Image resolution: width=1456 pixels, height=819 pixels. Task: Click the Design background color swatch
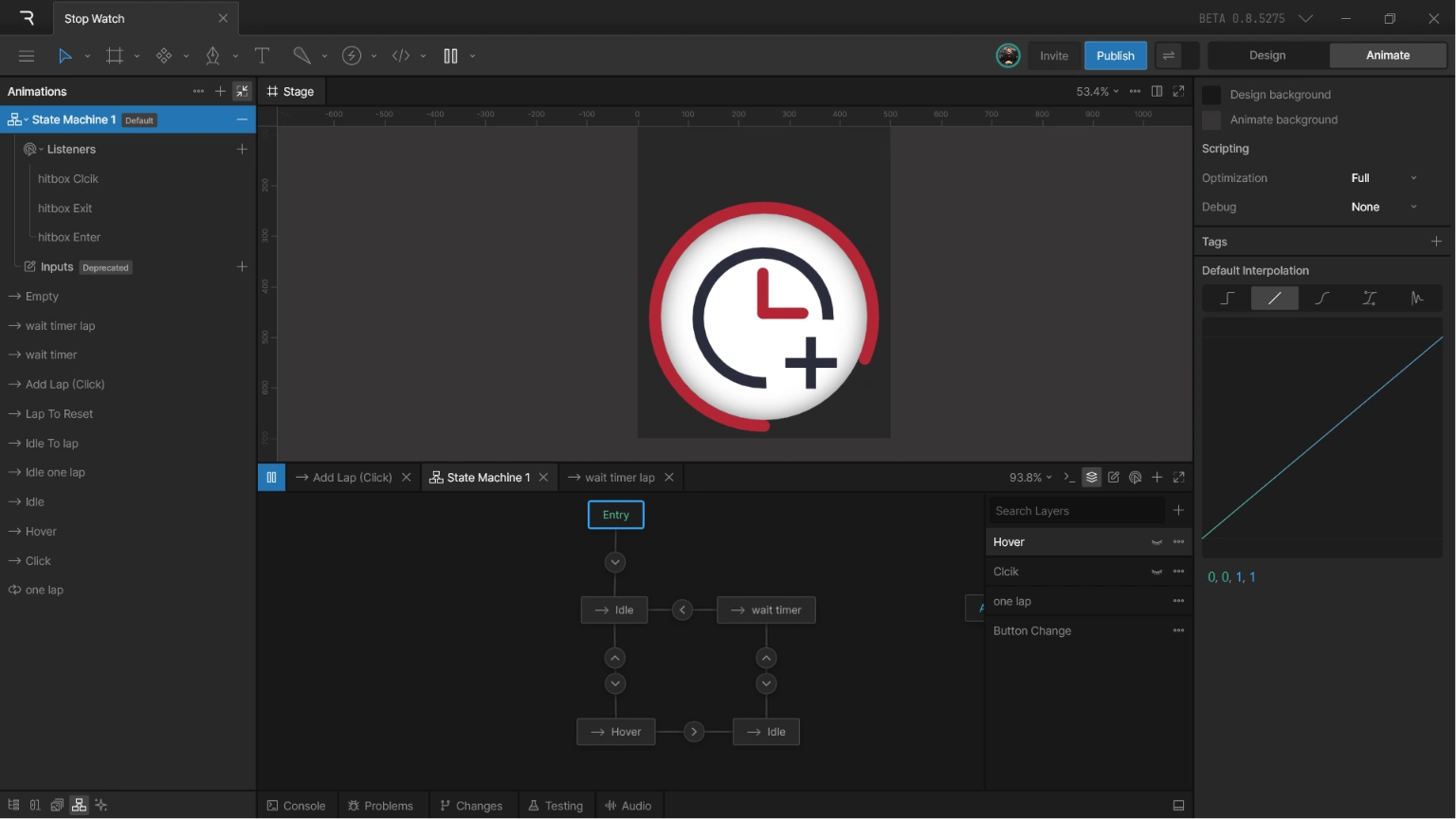(1211, 94)
